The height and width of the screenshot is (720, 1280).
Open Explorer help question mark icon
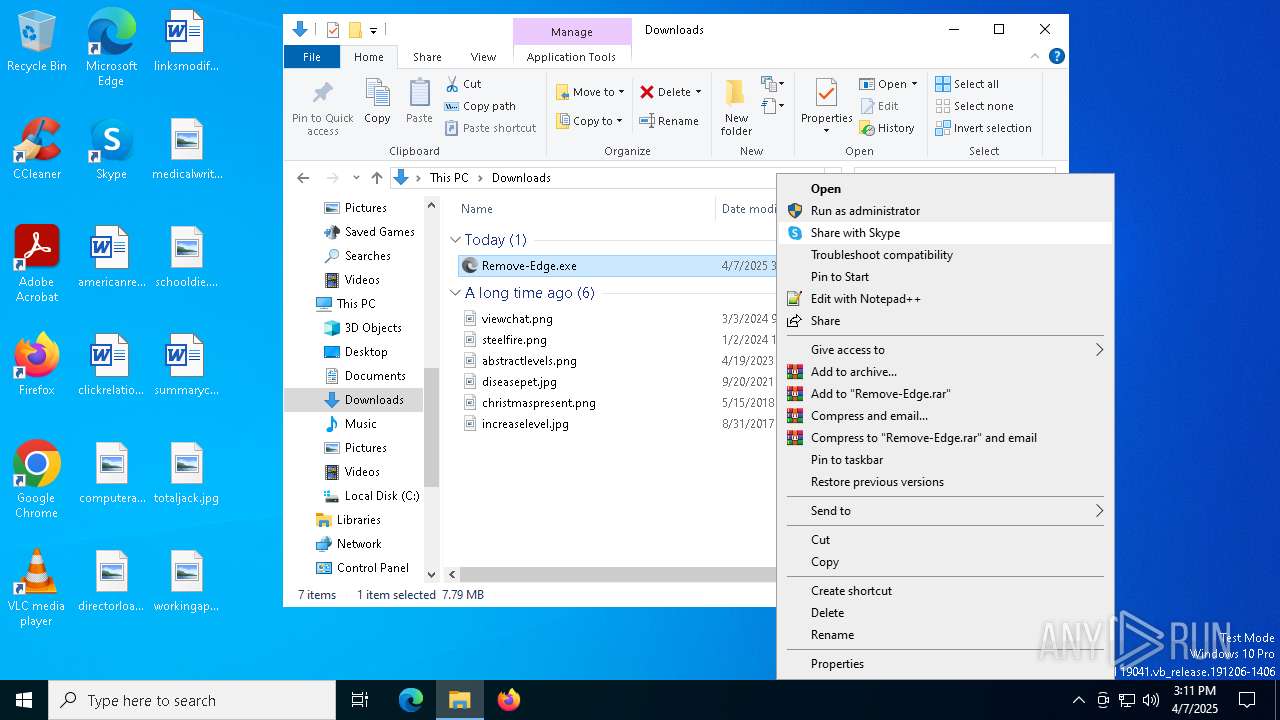coord(1057,57)
